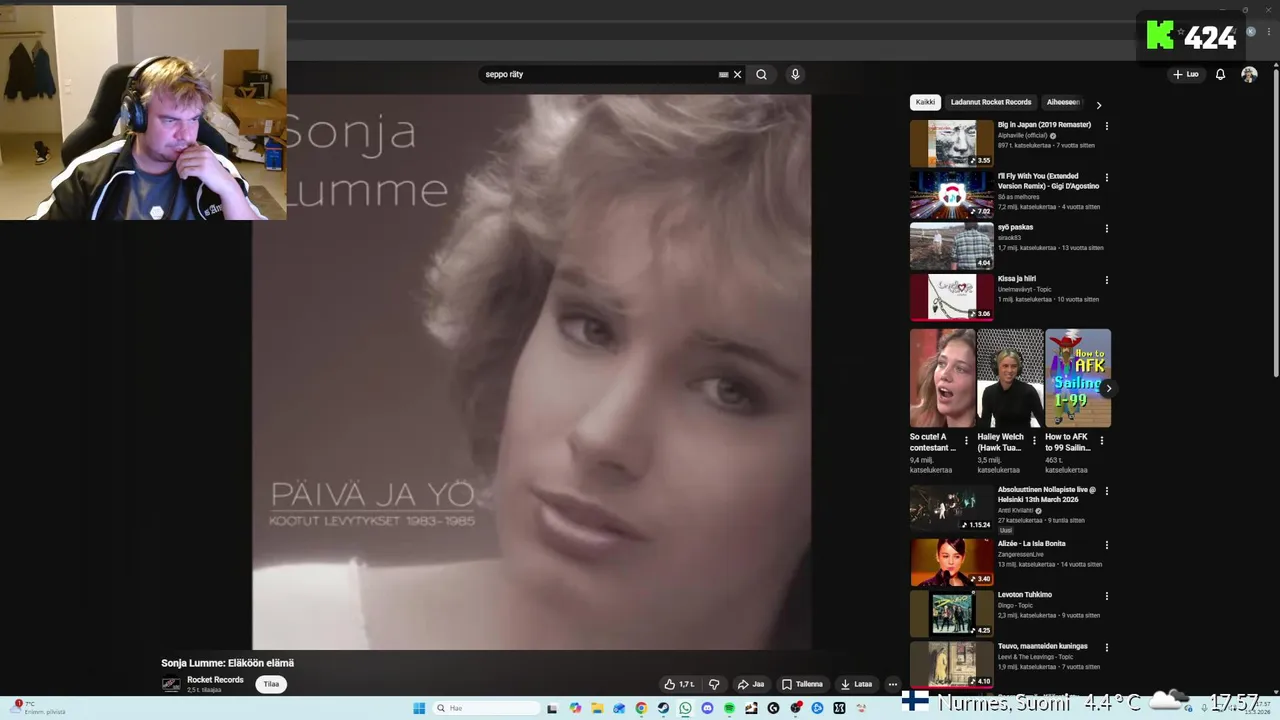Open the on-screen keyboard icon in search box
1280x720 pixels.
click(723, 74)
